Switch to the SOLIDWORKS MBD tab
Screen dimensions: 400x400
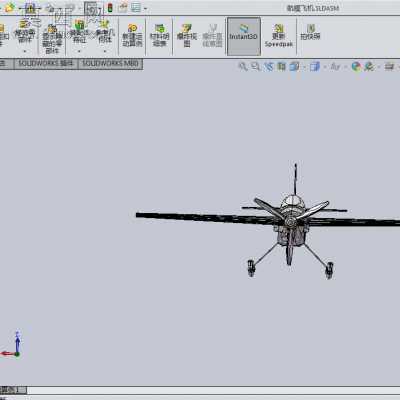(x=110, y=64)
